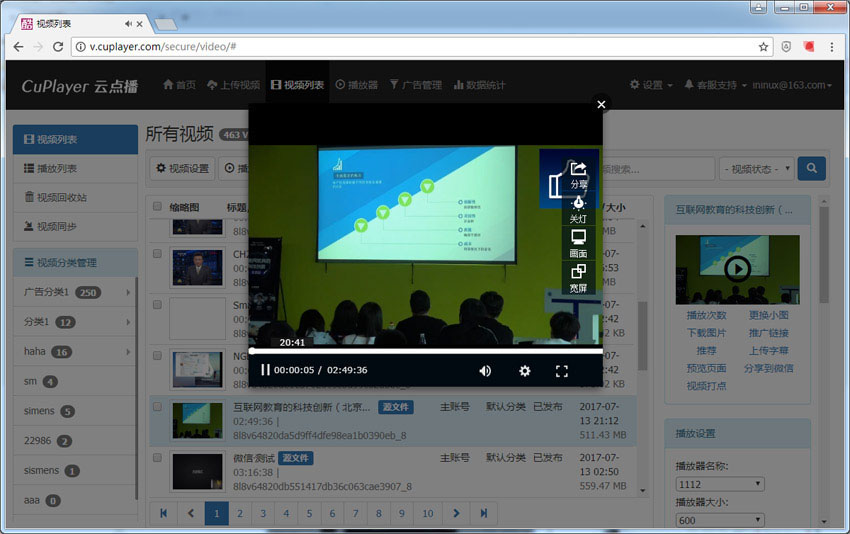Screen dimensions: 850x534
Task: Bookmark this page with star icon
Action: pyautogui.click(x=763, y=47)
